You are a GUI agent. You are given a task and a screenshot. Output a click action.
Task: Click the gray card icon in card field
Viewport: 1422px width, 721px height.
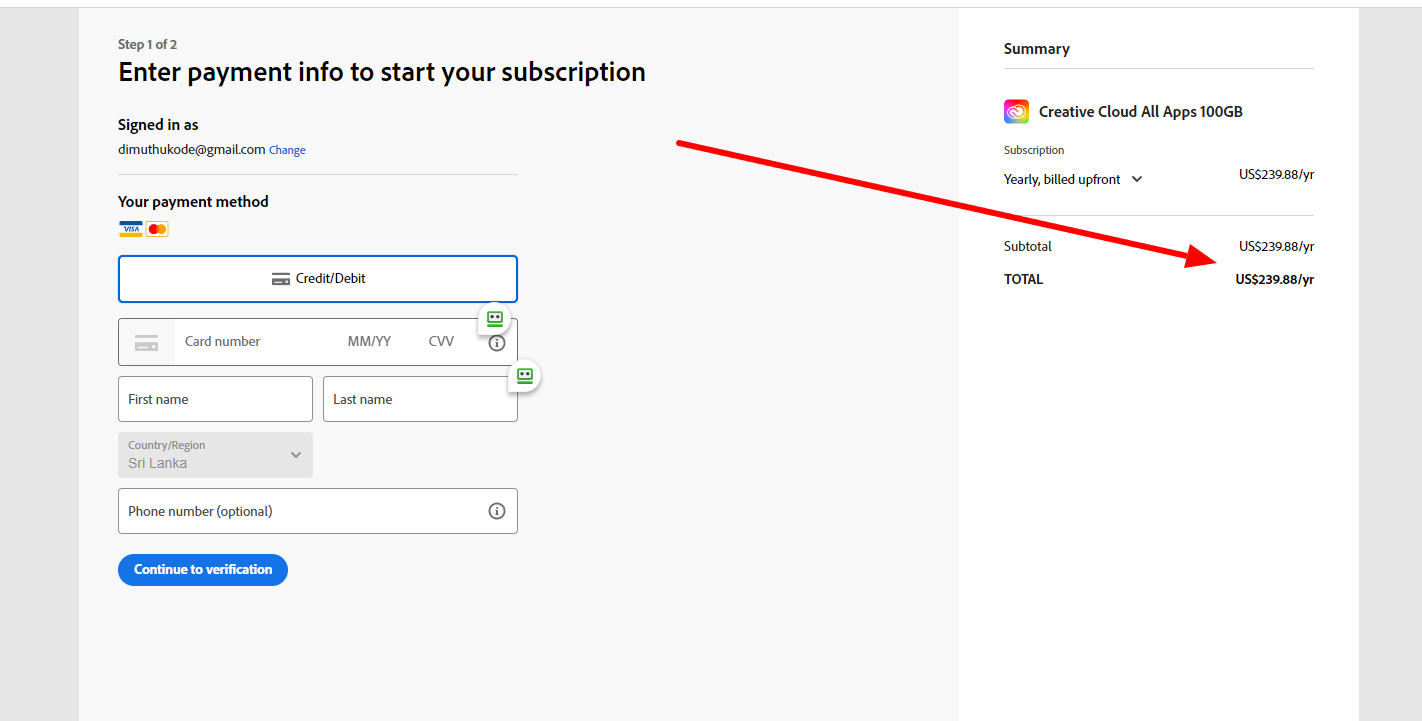(146, 342)
